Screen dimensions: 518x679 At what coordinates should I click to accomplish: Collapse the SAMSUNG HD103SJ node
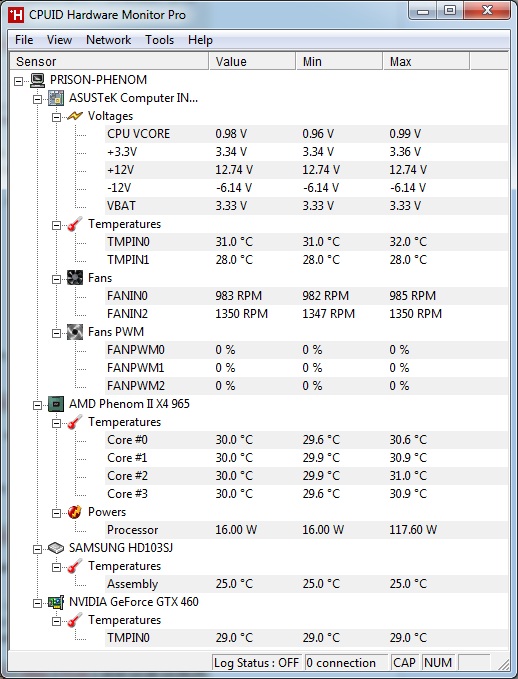point(38,549)
